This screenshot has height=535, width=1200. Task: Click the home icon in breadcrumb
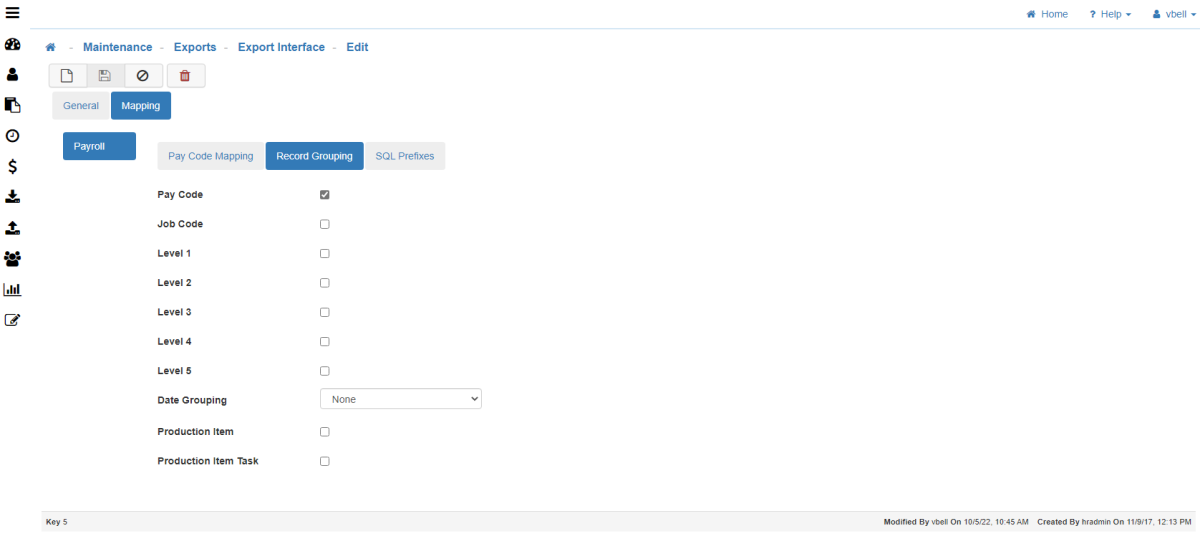click(x=50, y=47)
